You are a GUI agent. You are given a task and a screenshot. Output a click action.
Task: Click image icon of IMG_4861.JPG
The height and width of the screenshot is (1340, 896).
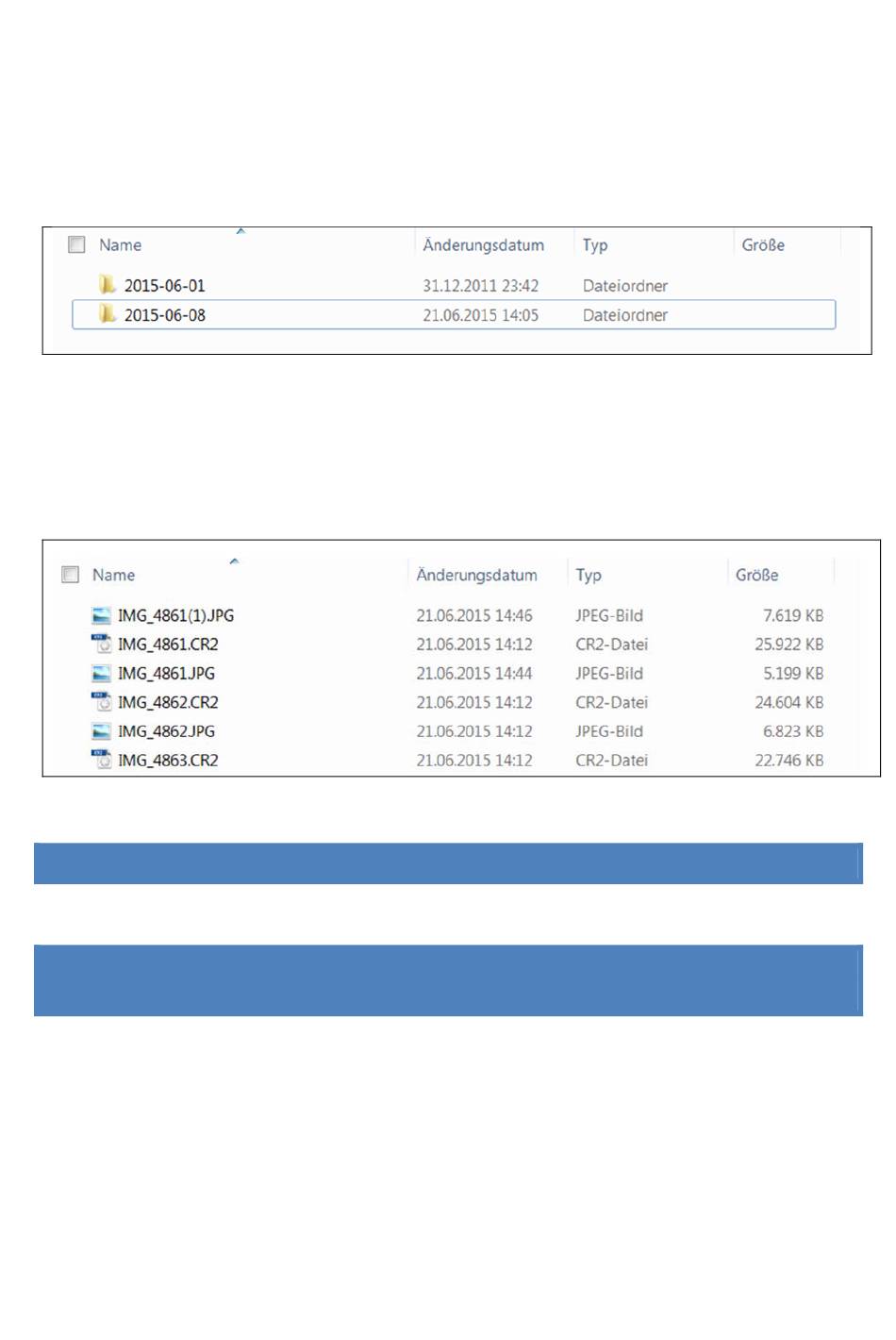pos(101,674)
